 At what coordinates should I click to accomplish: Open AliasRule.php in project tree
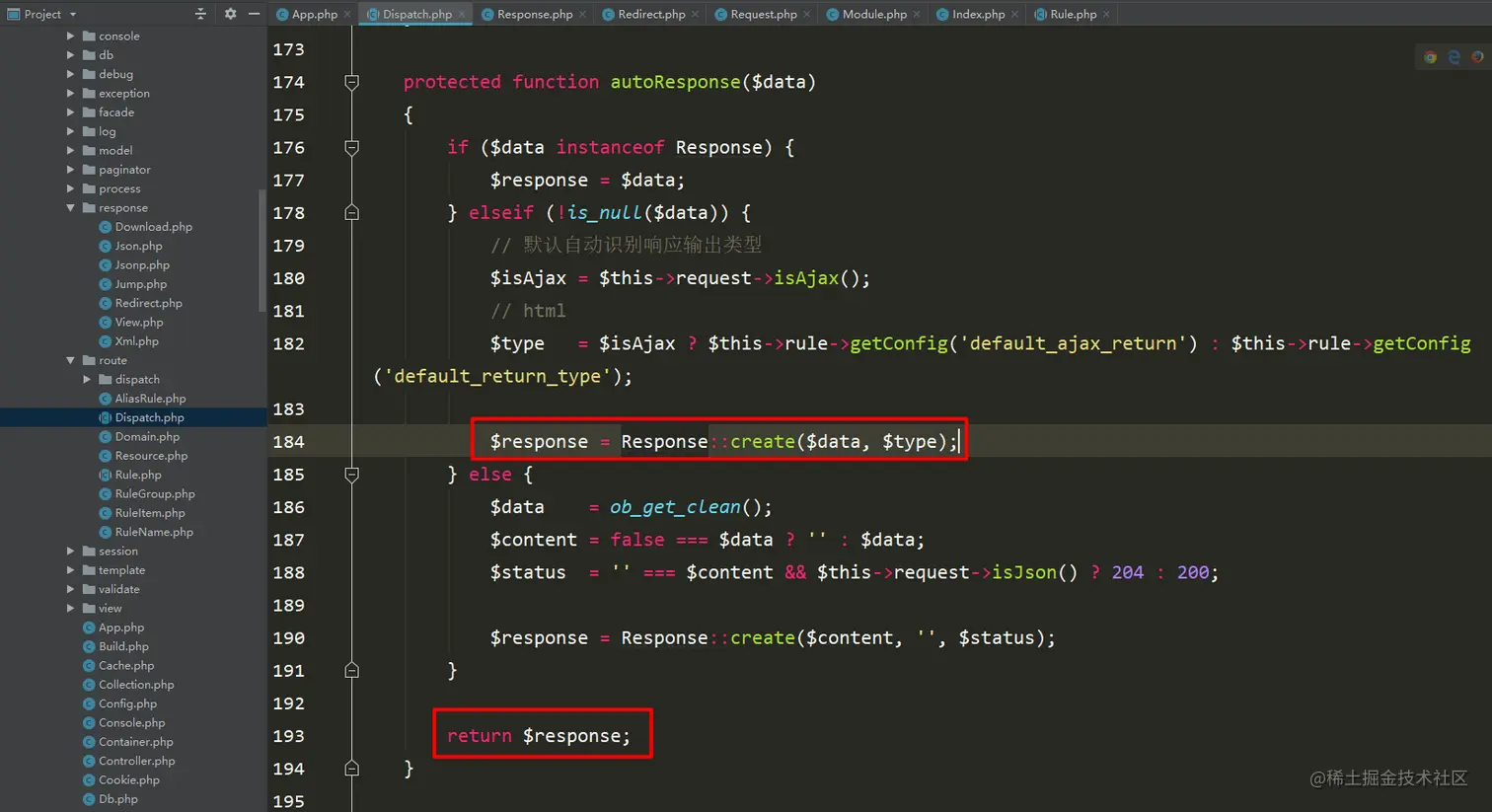click(x=142, y=399)
